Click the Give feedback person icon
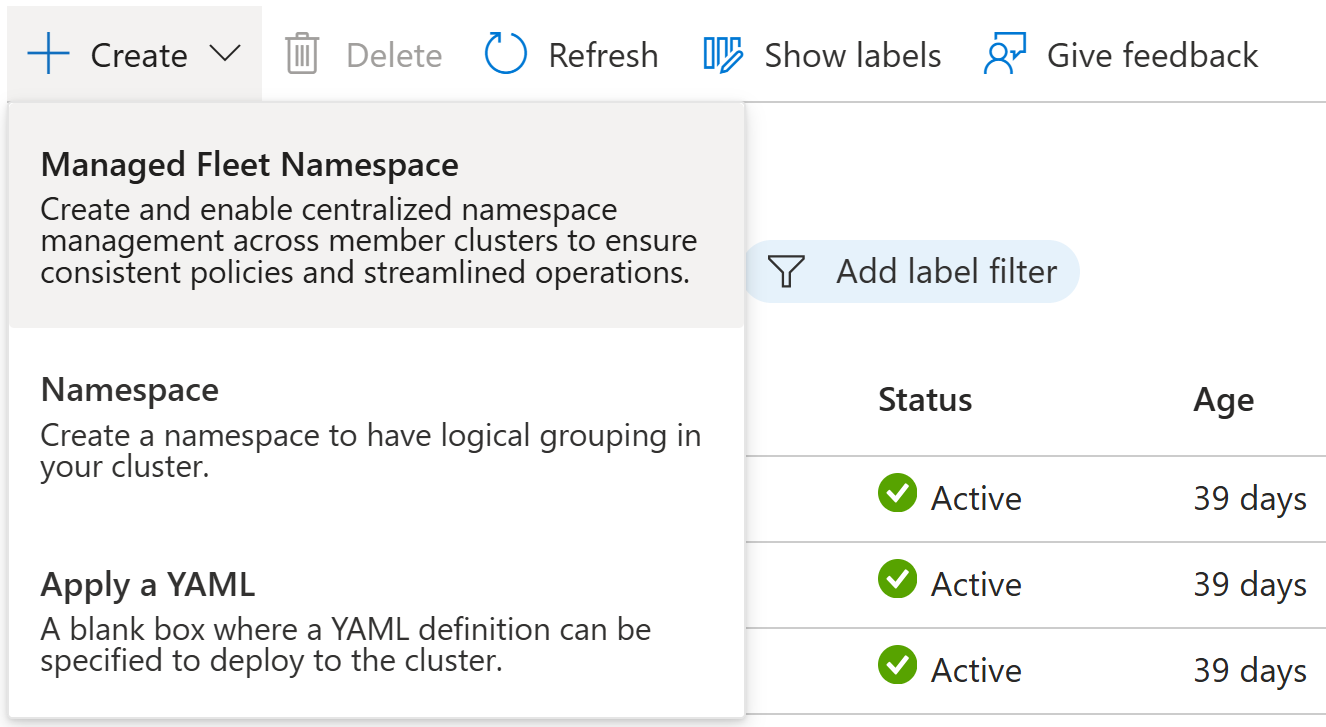This screenshot has width=1326, height=727. pos(1004,54)
